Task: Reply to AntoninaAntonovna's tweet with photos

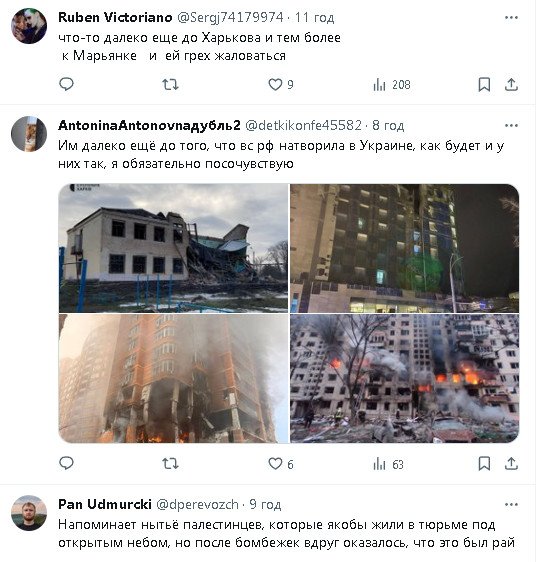Action: tap(66, 464)
